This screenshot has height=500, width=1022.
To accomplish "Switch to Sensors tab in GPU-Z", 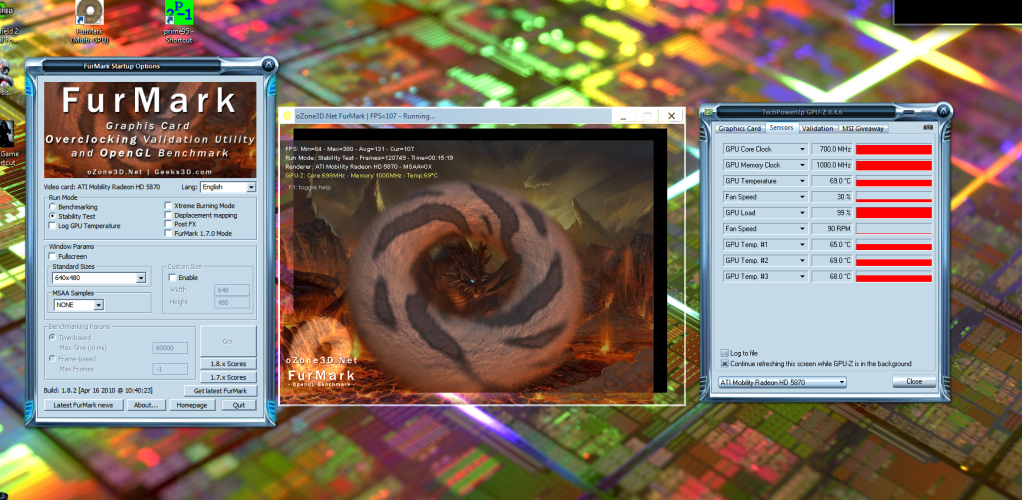I will 781,128.
